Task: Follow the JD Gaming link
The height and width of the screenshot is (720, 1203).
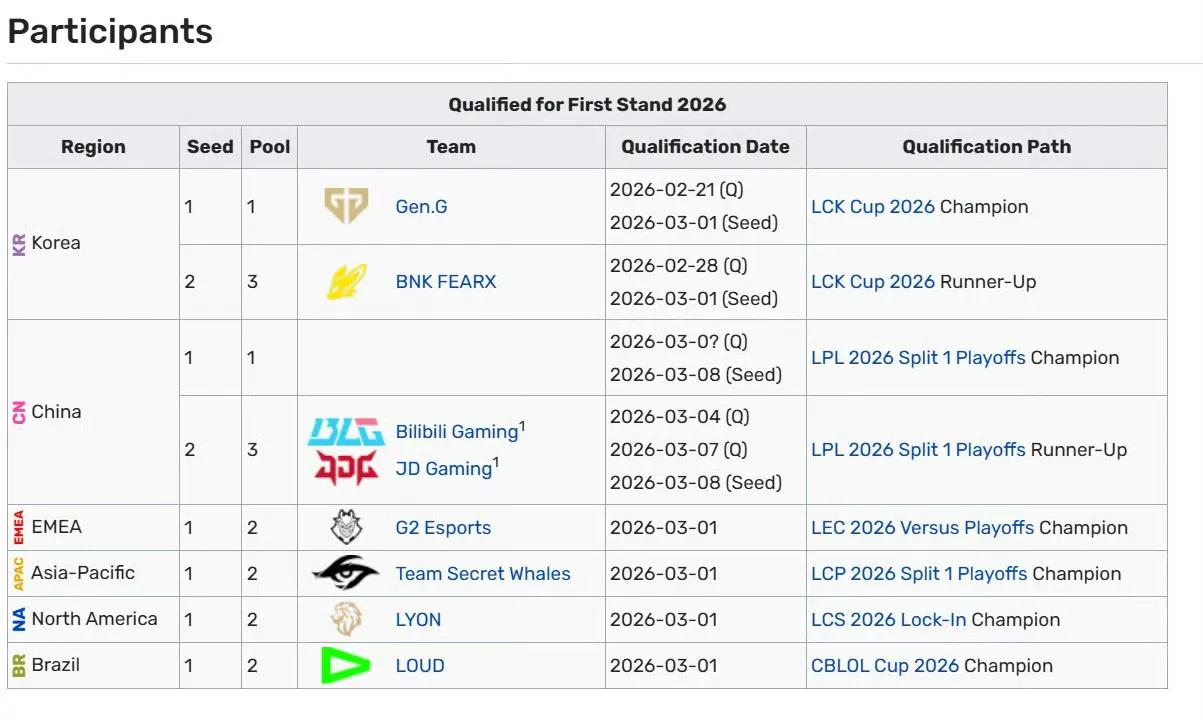Action: click(x=443, y=468)
